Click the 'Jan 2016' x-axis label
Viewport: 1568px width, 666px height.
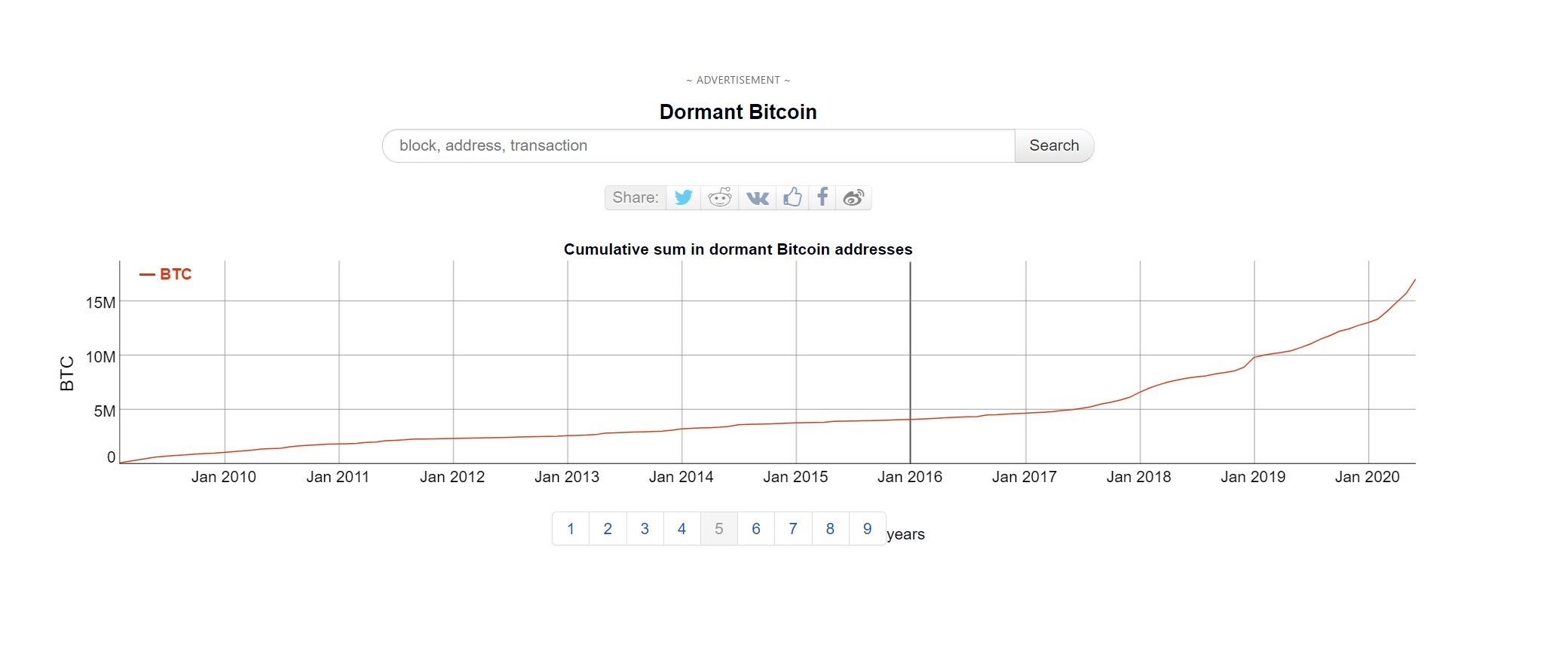pyautogui.click(x=910, y=477)
